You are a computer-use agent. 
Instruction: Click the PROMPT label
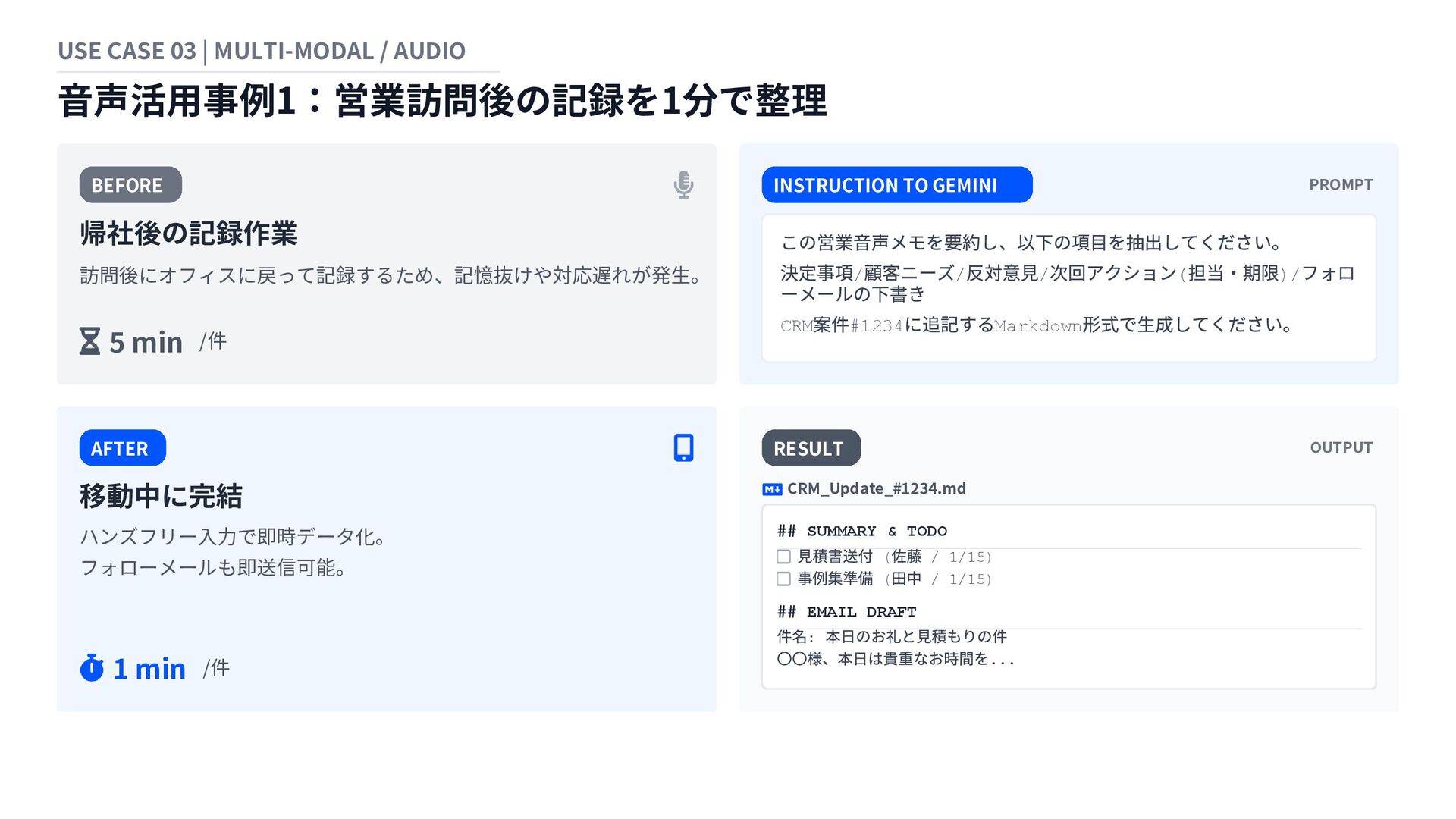coord(1340,185)
